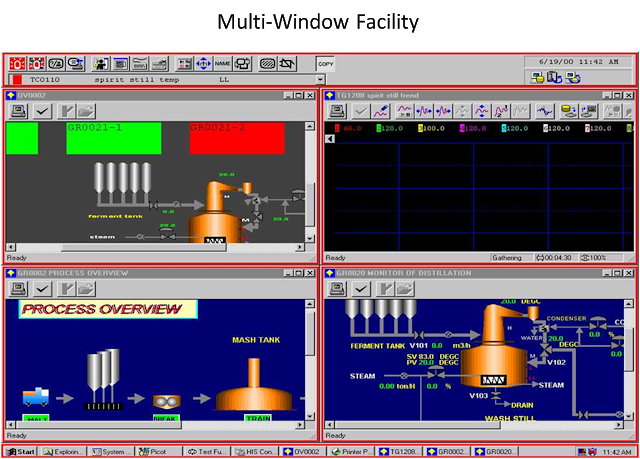Click the OV0002 window horizontal scrollbar
The image size is (640, 459).
point(150,246)
